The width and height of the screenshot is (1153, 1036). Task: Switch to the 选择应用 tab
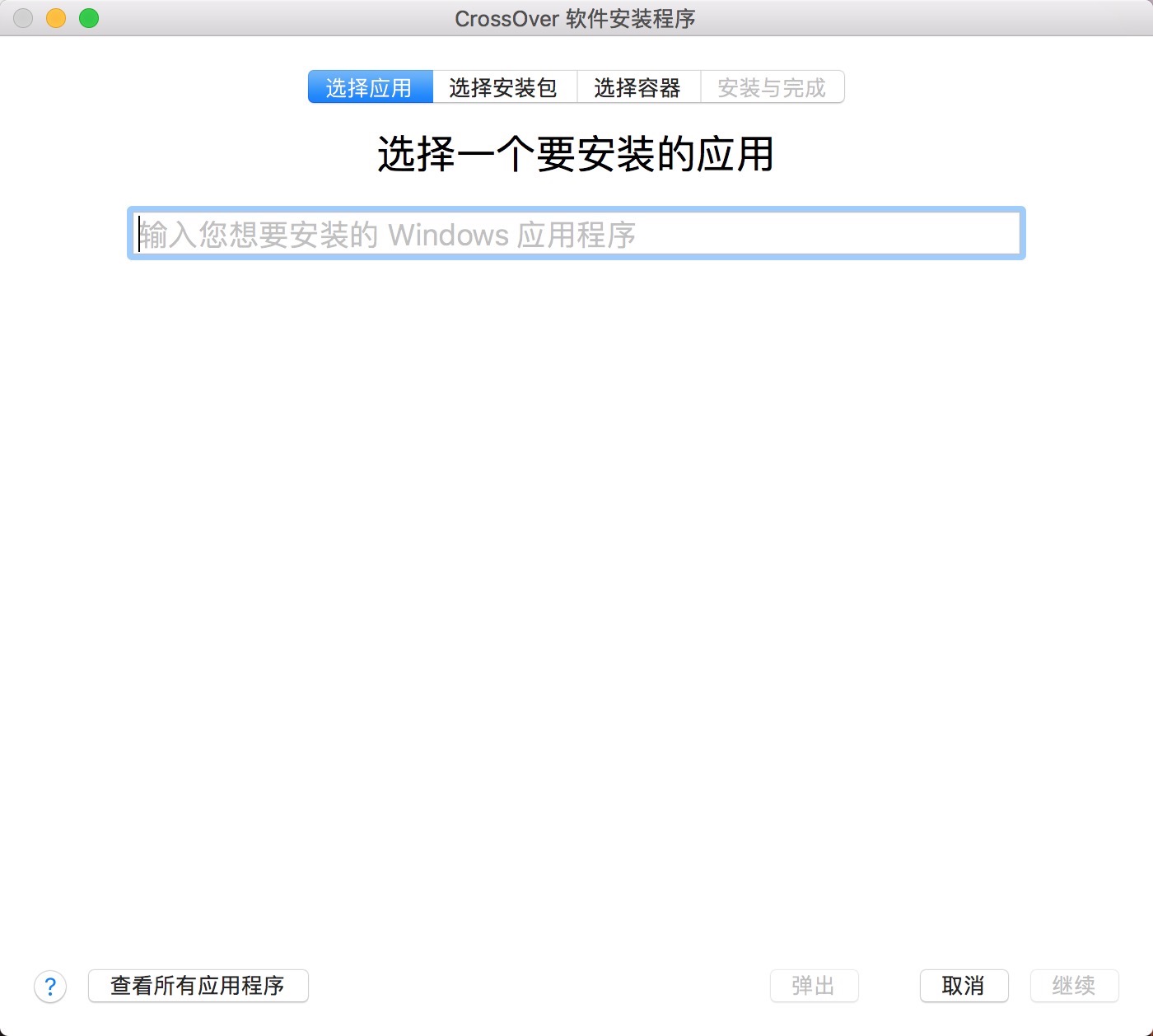coord(371,87)
